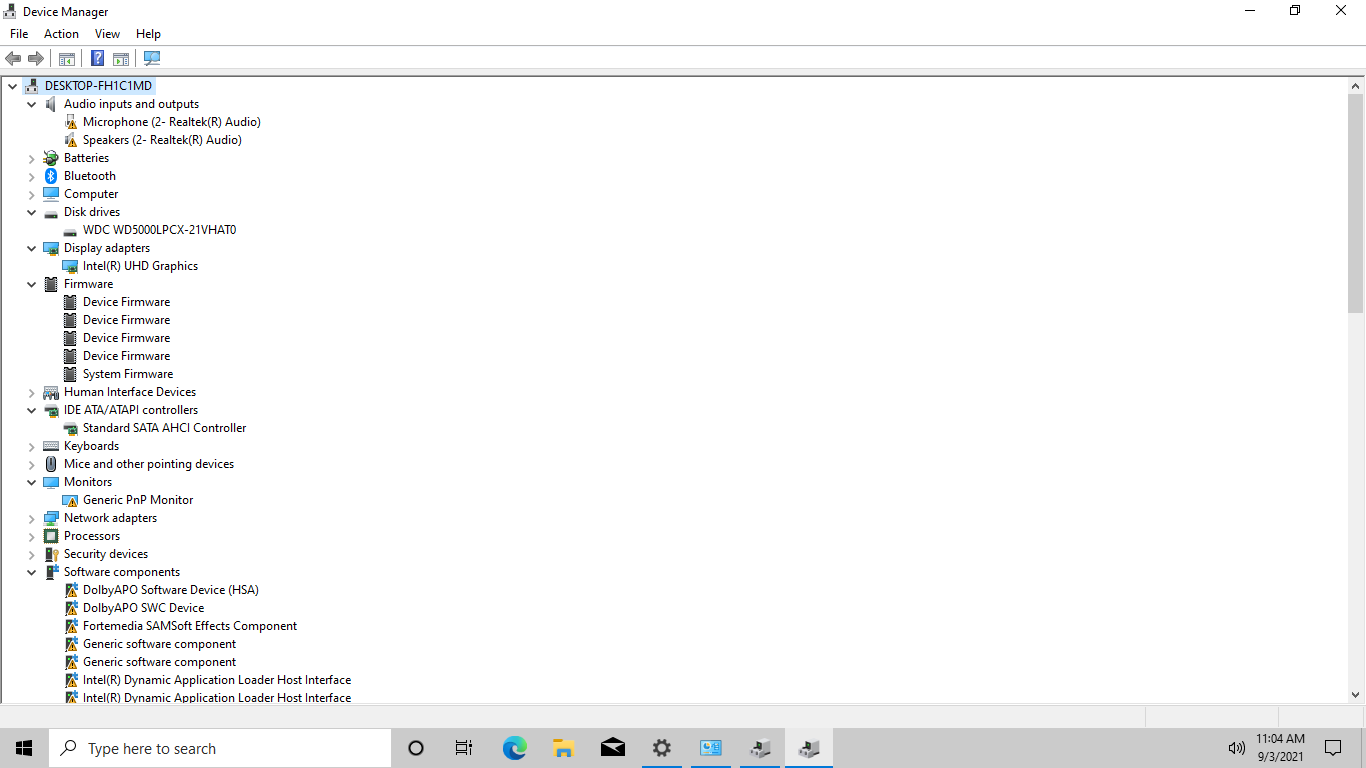Collapse the IDE ATA/ATAPI controllers node arrow
Image resolution: width=1366 pixels, height=768 pixels.
[x=32, y=410]
